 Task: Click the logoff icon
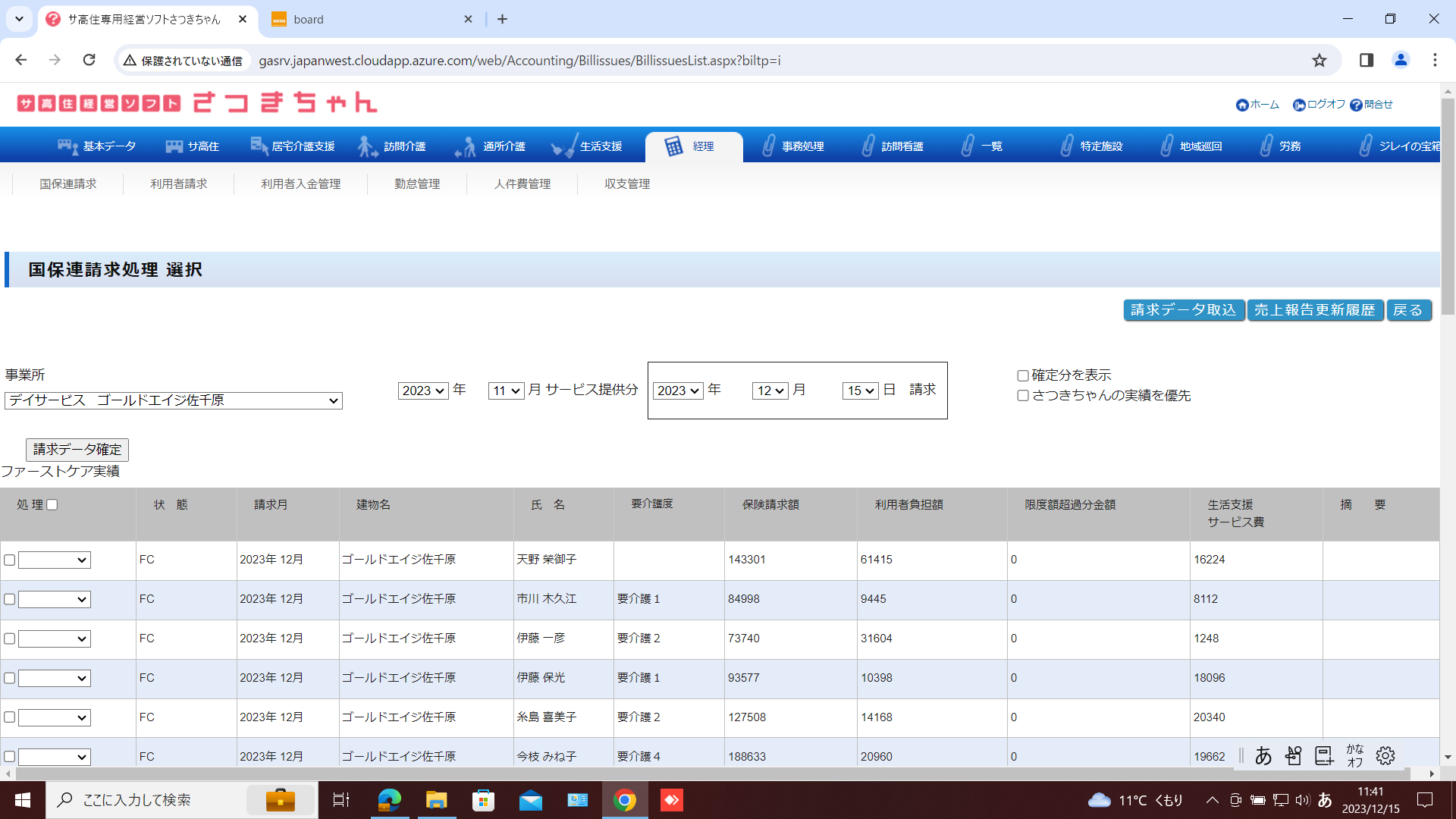[x=1299, y=105]
